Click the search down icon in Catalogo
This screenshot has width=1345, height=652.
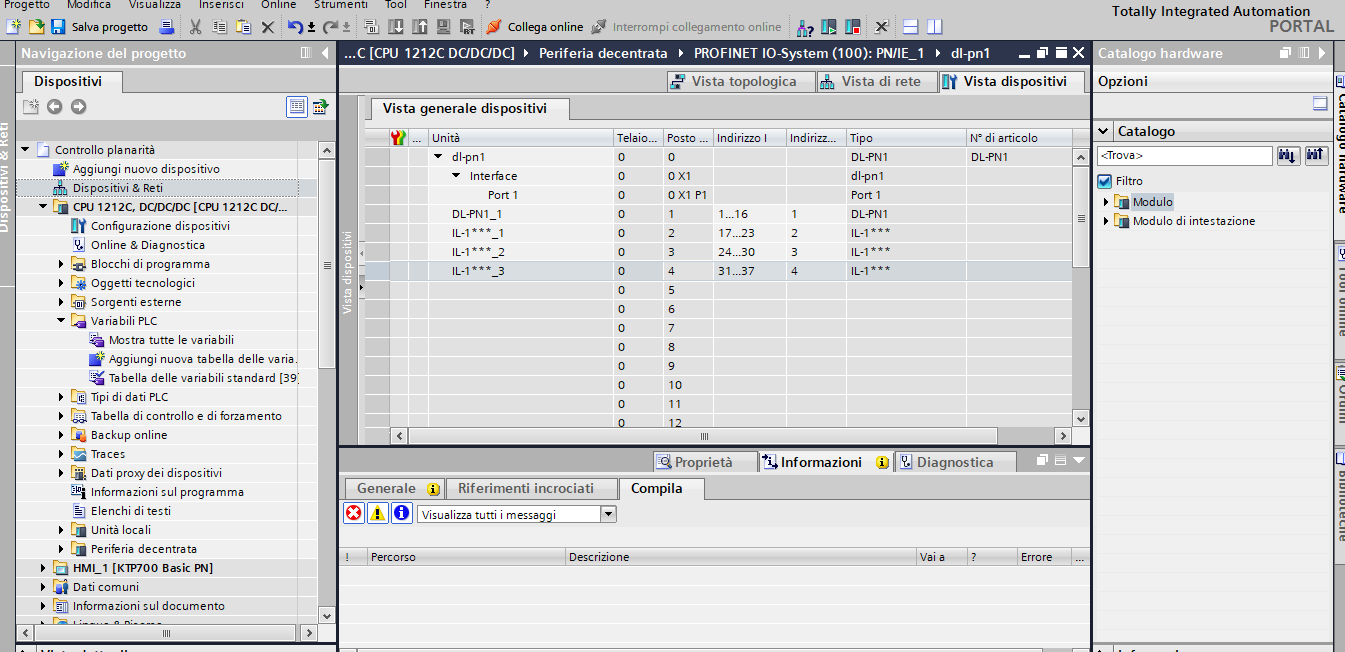pyautogui.click(x=1288, y=155)
